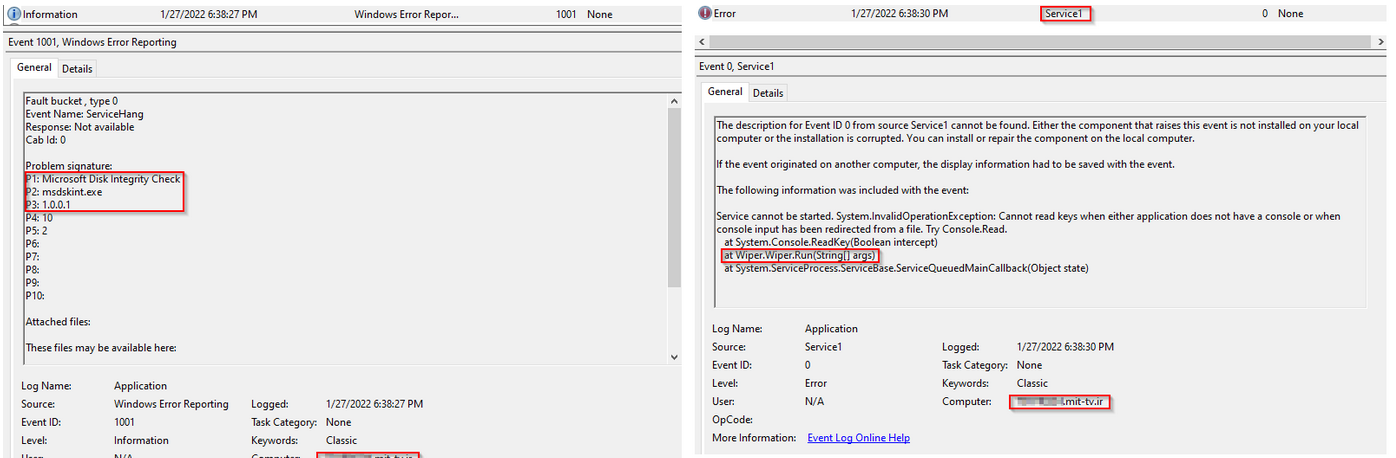Click the right arrow of the horizontal scrollbar in the right pane
This screenshot has height=458, width=1396.
pos(1380,42)
